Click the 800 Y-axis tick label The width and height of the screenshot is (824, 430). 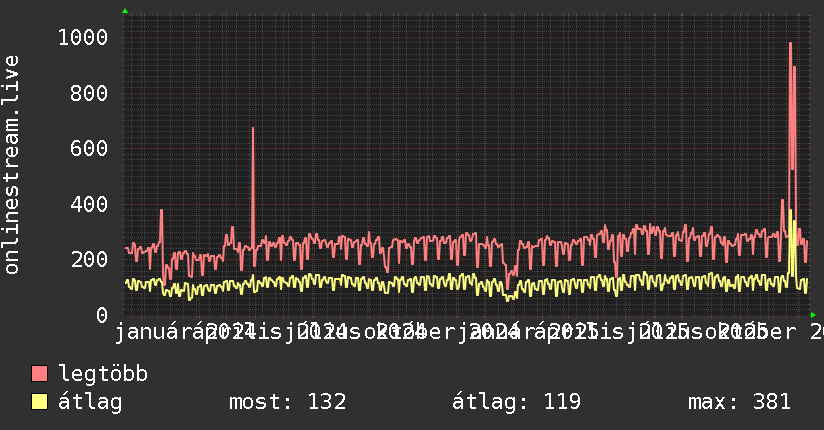(x=89, y=93)
